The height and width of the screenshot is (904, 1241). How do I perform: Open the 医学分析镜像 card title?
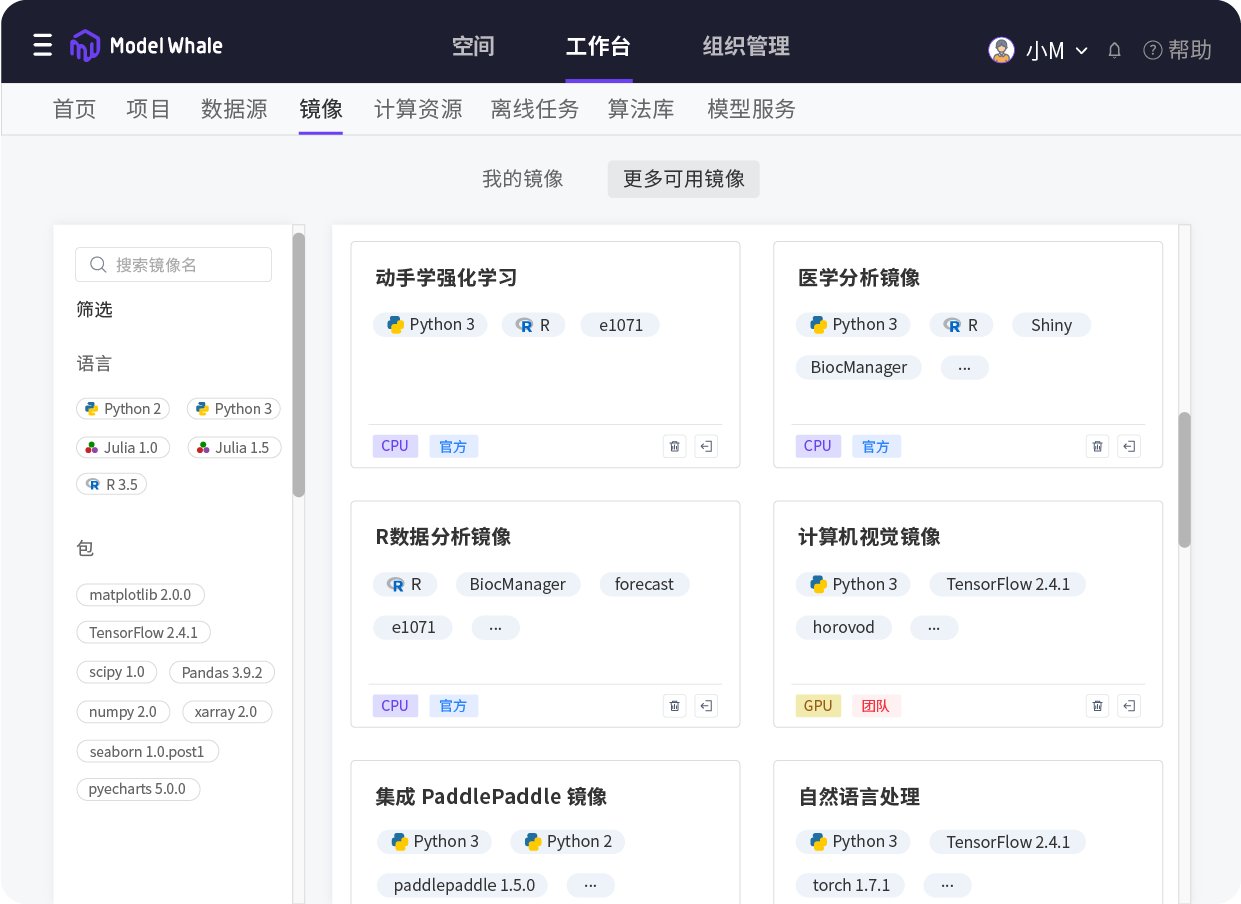pyautogui.click(x=859, y=278)
